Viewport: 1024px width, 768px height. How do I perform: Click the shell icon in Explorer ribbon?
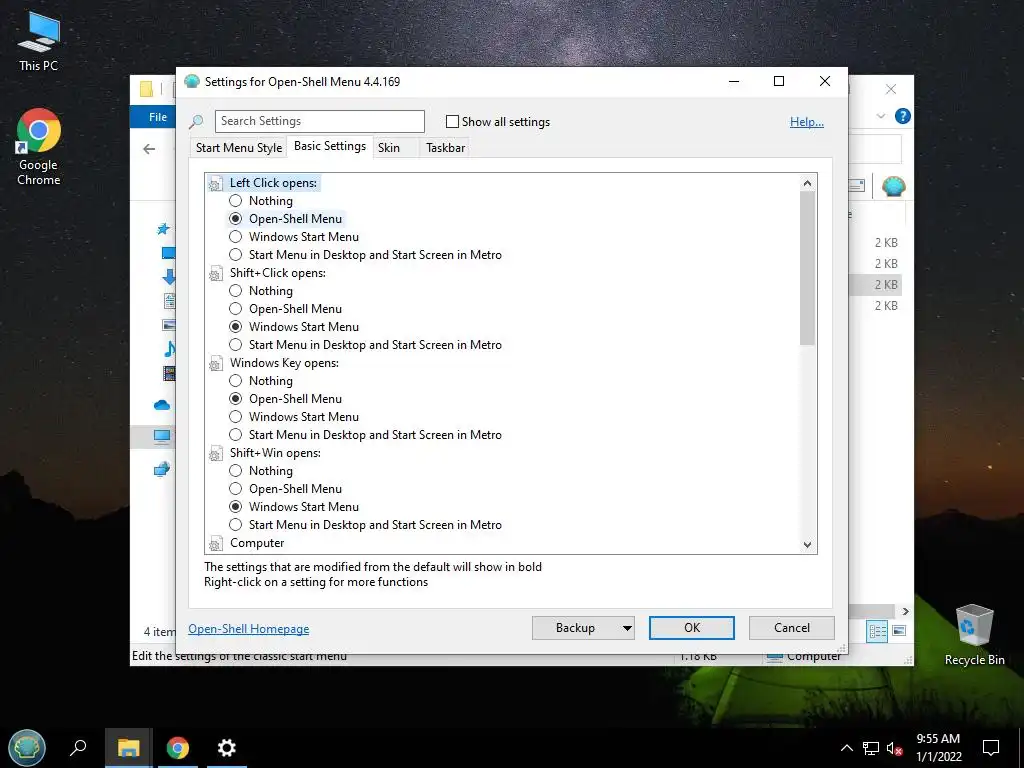(x=893, y=186)
